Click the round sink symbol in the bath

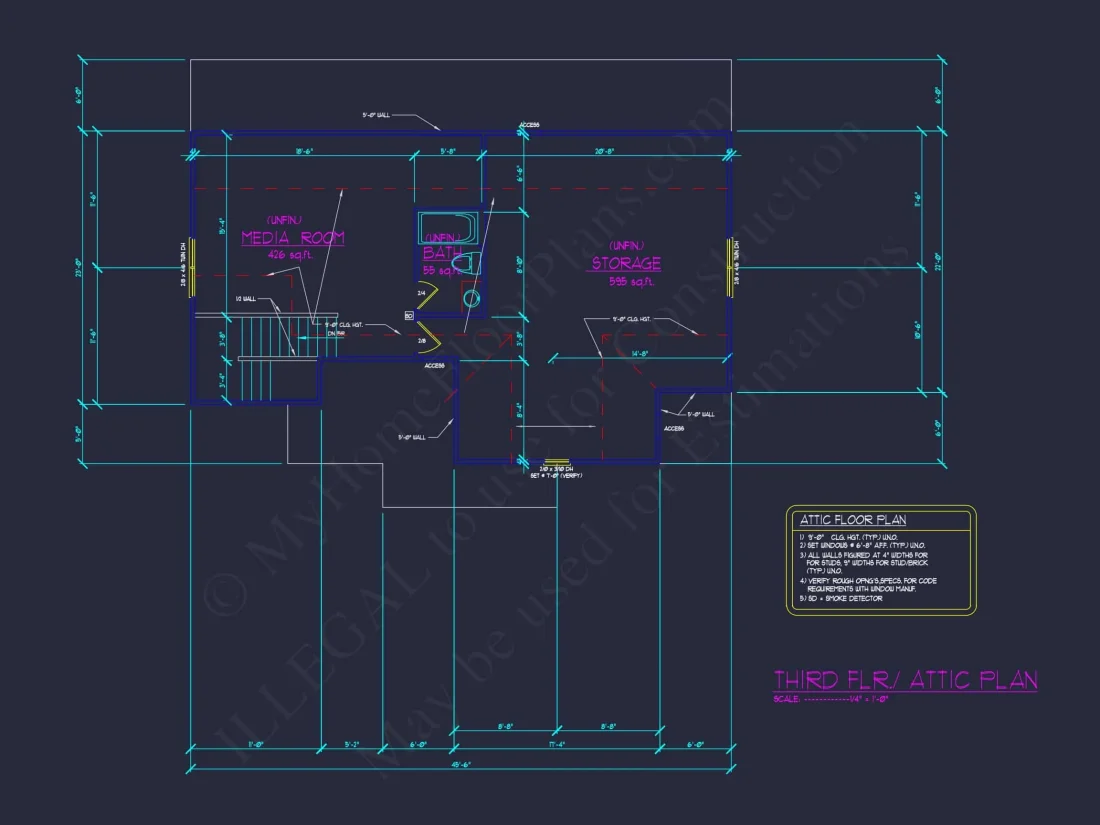pos(471,297)
